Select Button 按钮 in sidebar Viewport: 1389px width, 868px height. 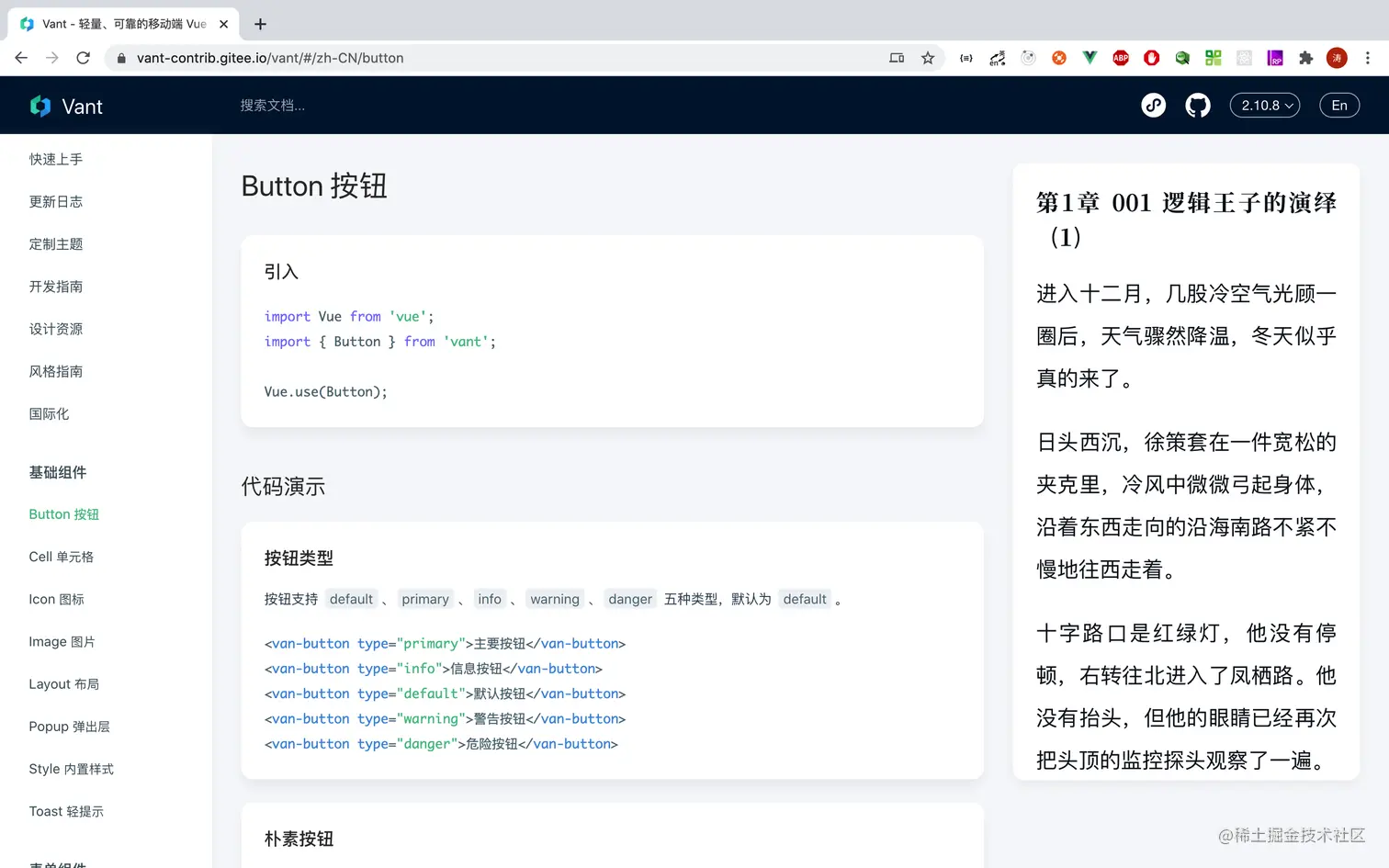[x=64, y=514]
